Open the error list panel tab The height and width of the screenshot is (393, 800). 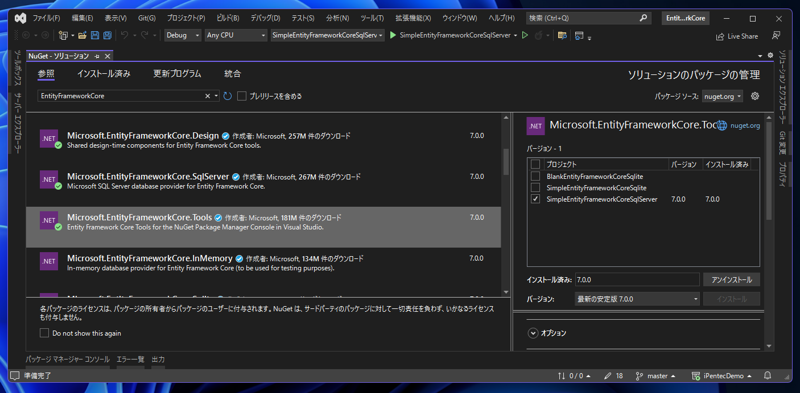click(x=130, y=360)
